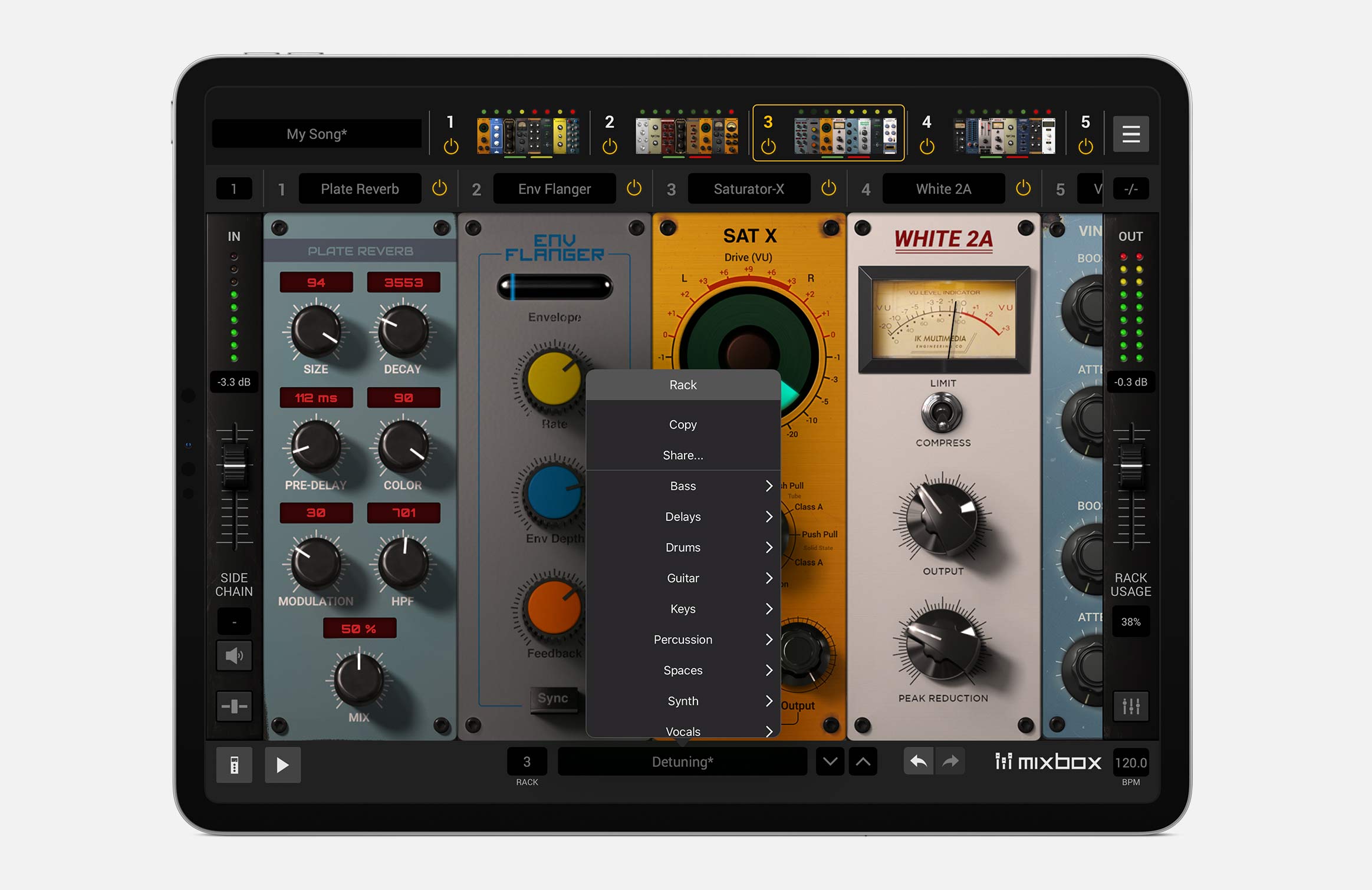Toggle power for rack 1
1372x890 pixels.
coord(451,146)
